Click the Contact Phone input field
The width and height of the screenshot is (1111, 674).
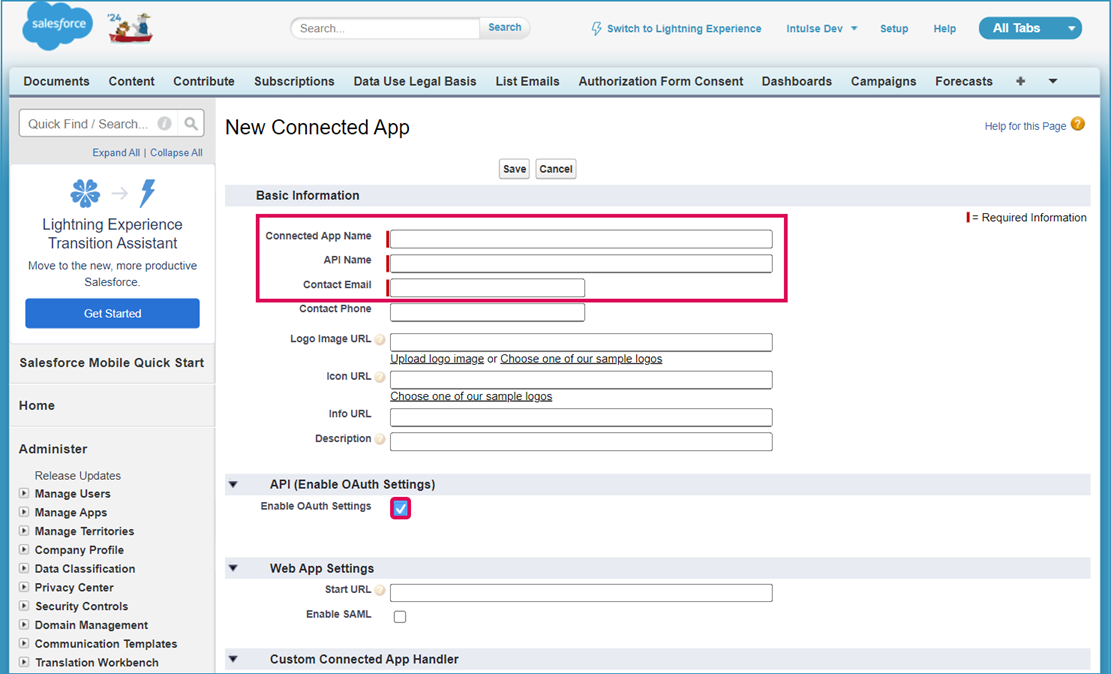tap(487, 312)
